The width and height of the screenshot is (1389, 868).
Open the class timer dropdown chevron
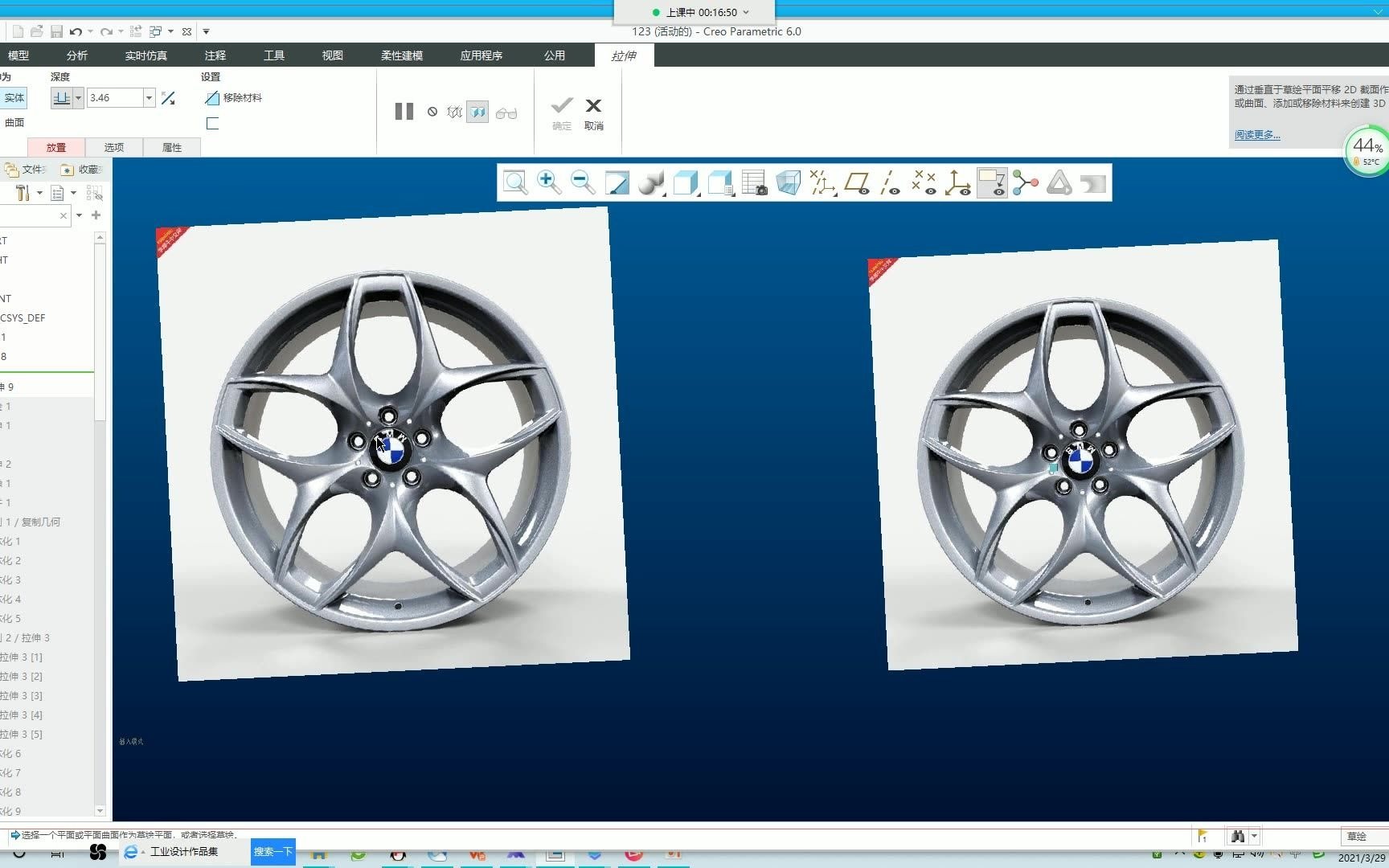tap(746, 12)
